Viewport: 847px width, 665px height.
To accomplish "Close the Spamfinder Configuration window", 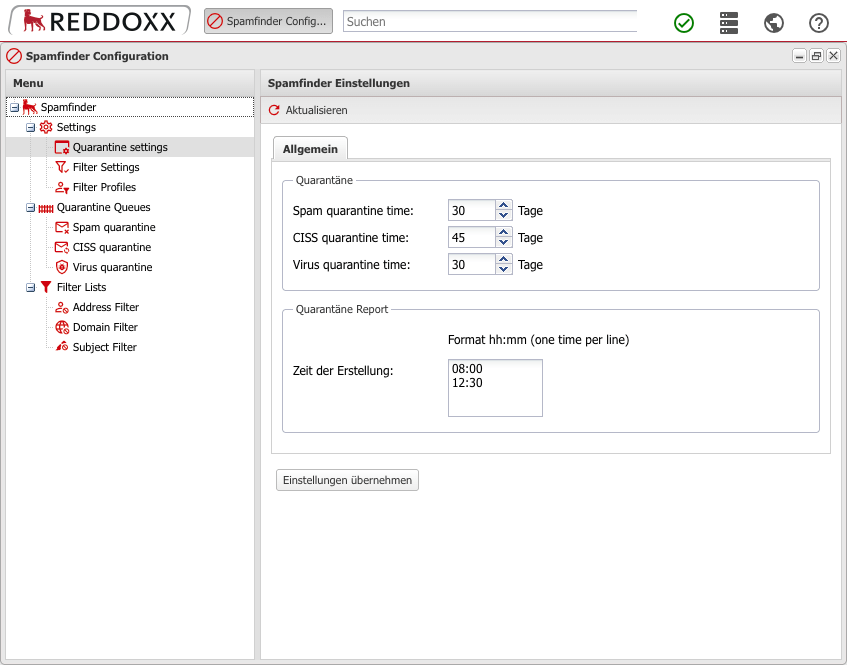I will pos(833,56).
